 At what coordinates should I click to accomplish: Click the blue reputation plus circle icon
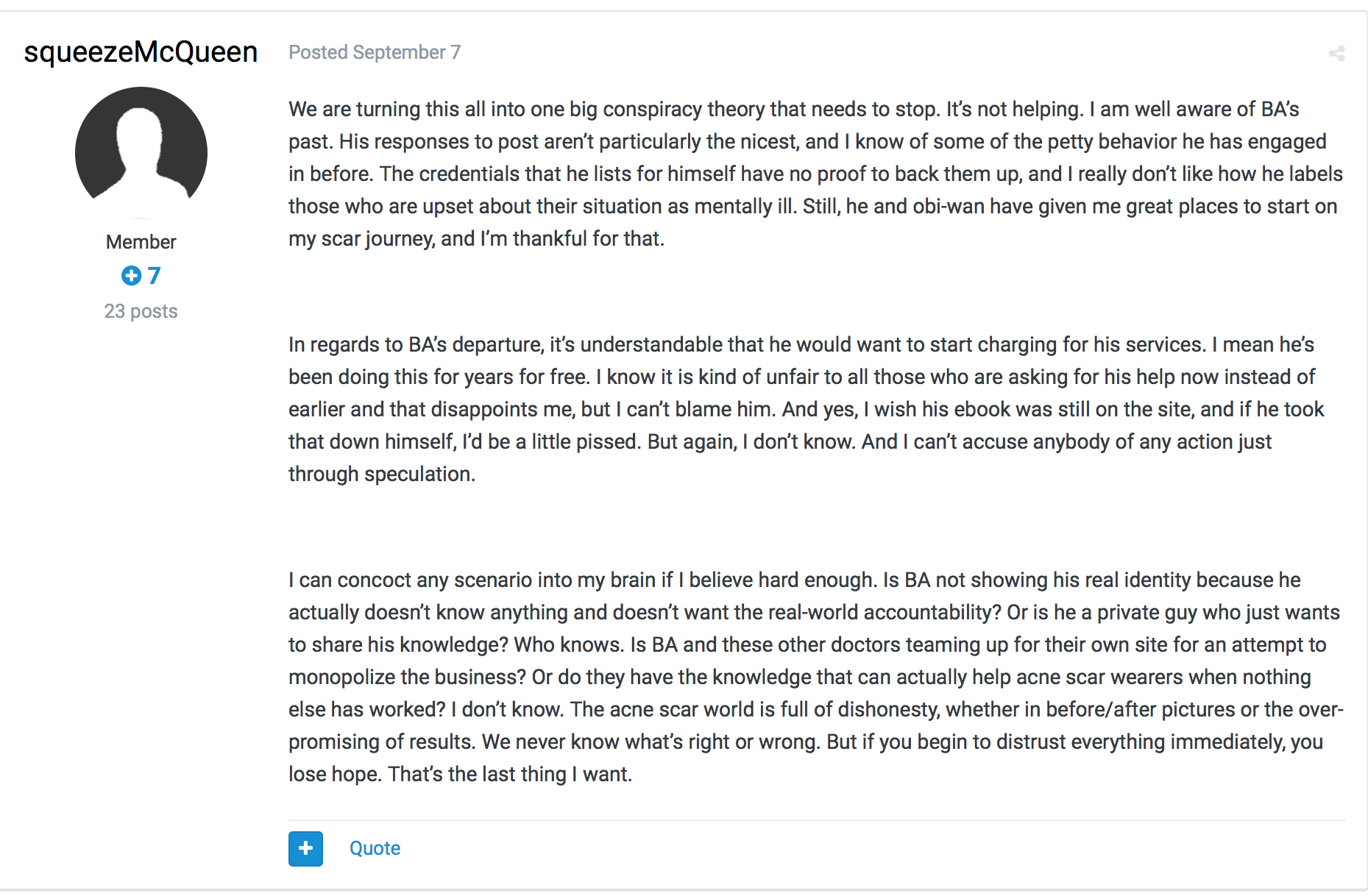click(131, 276)
